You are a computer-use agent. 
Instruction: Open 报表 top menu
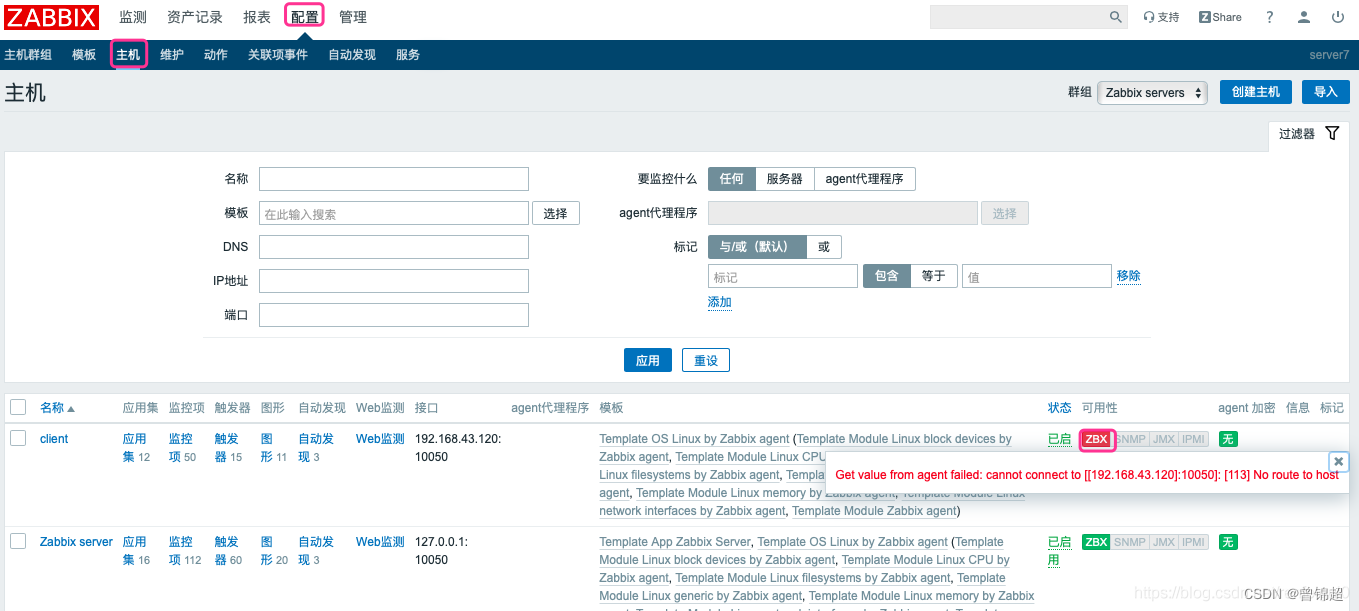coord(257,17)
